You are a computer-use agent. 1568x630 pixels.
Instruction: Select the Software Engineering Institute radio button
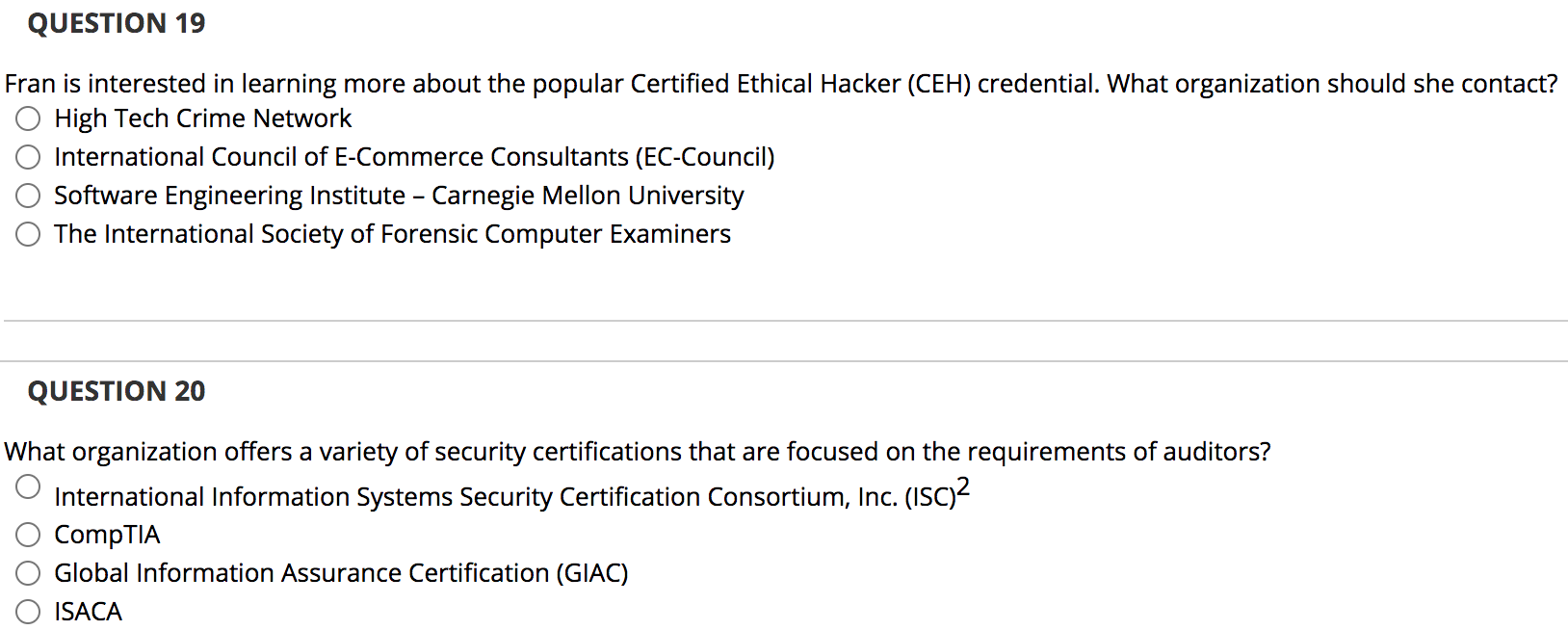pos(27,195)
